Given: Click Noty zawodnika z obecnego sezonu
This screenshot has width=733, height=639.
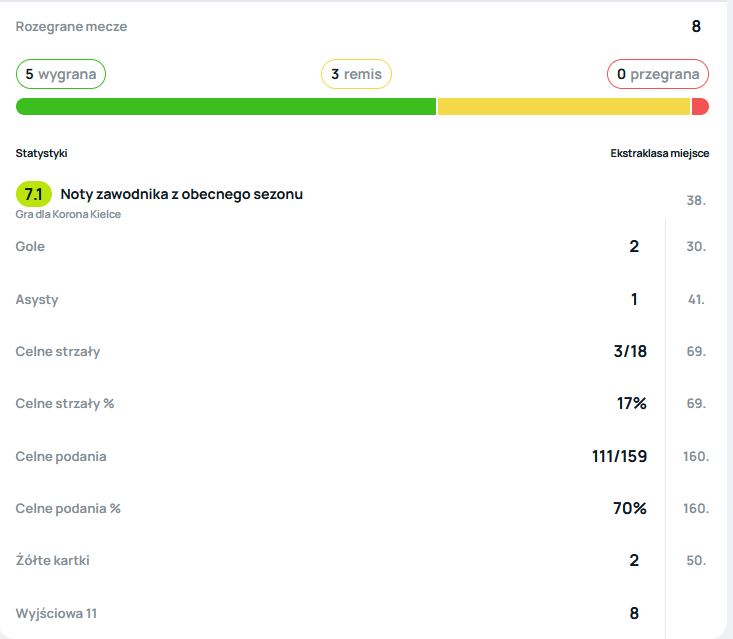Looking at the screenshot, I should [x=181, y=194].
